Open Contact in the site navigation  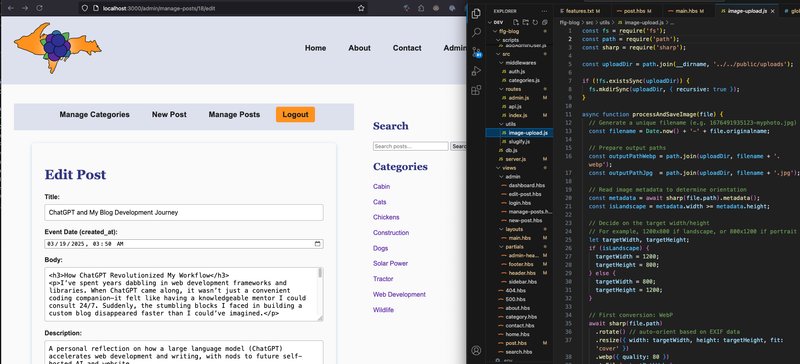(x=407, y=48)
